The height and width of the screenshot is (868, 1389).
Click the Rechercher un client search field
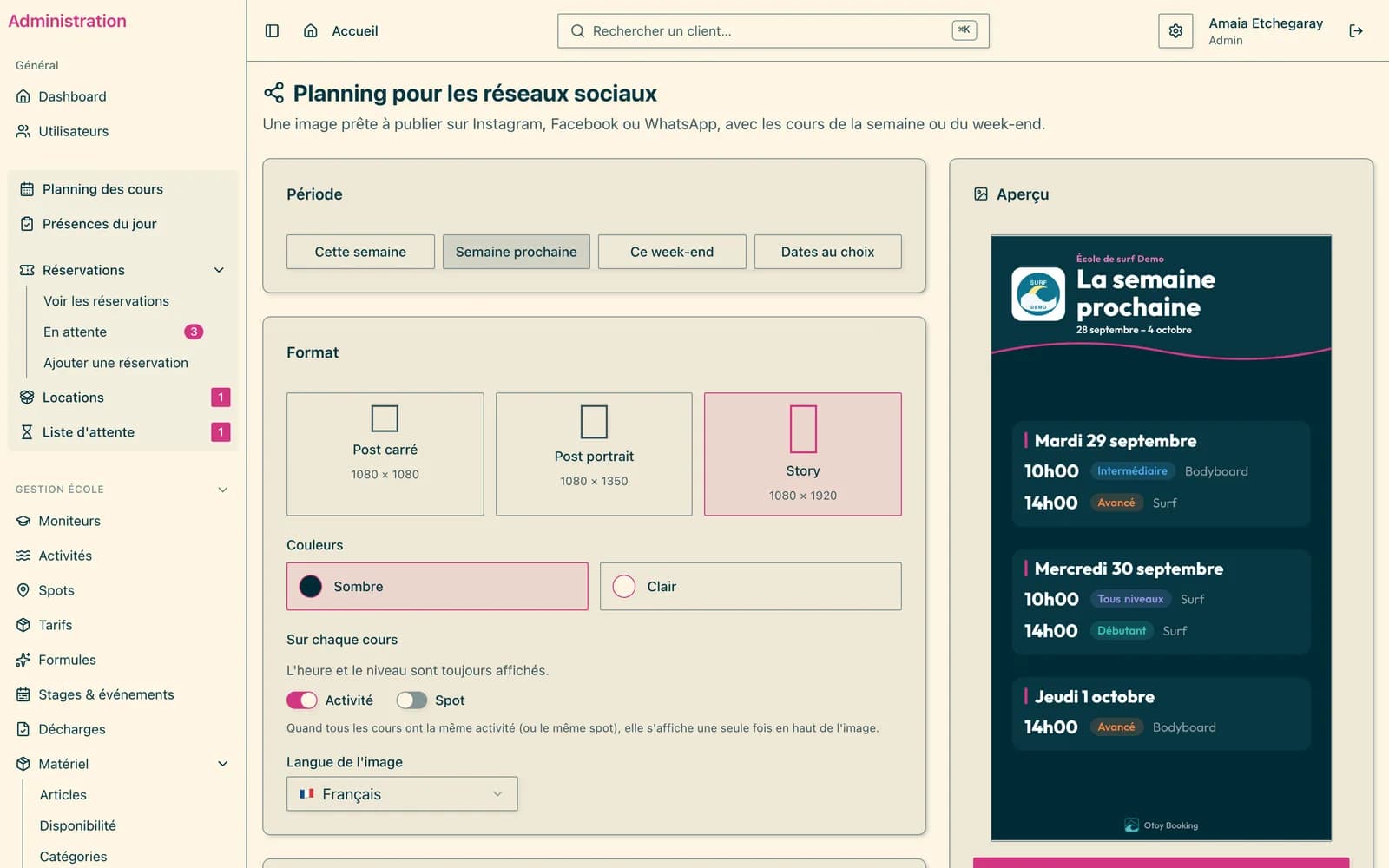773,31
